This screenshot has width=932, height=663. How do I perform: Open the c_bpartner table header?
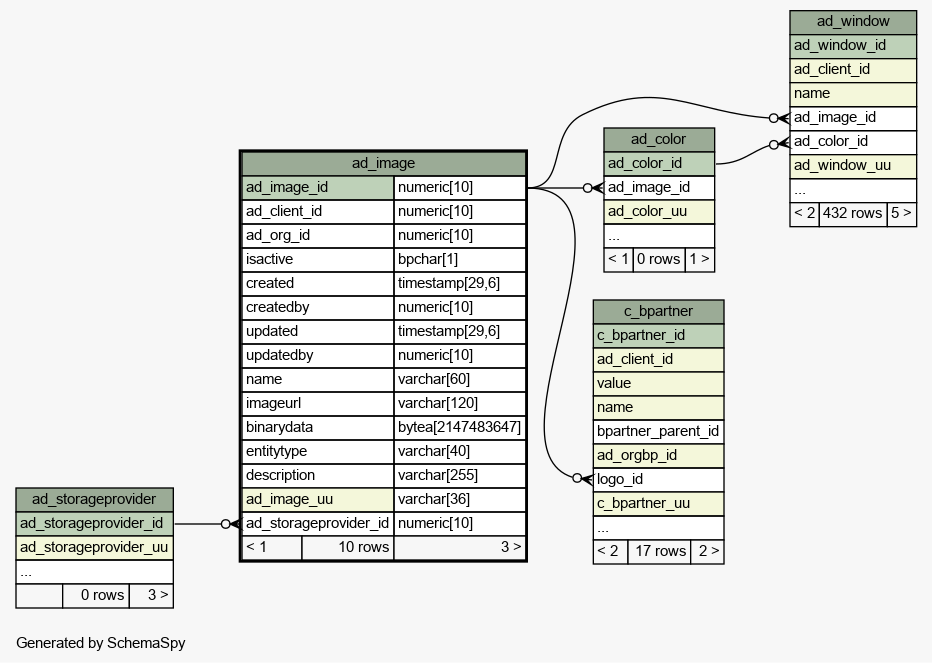[657, 311]
